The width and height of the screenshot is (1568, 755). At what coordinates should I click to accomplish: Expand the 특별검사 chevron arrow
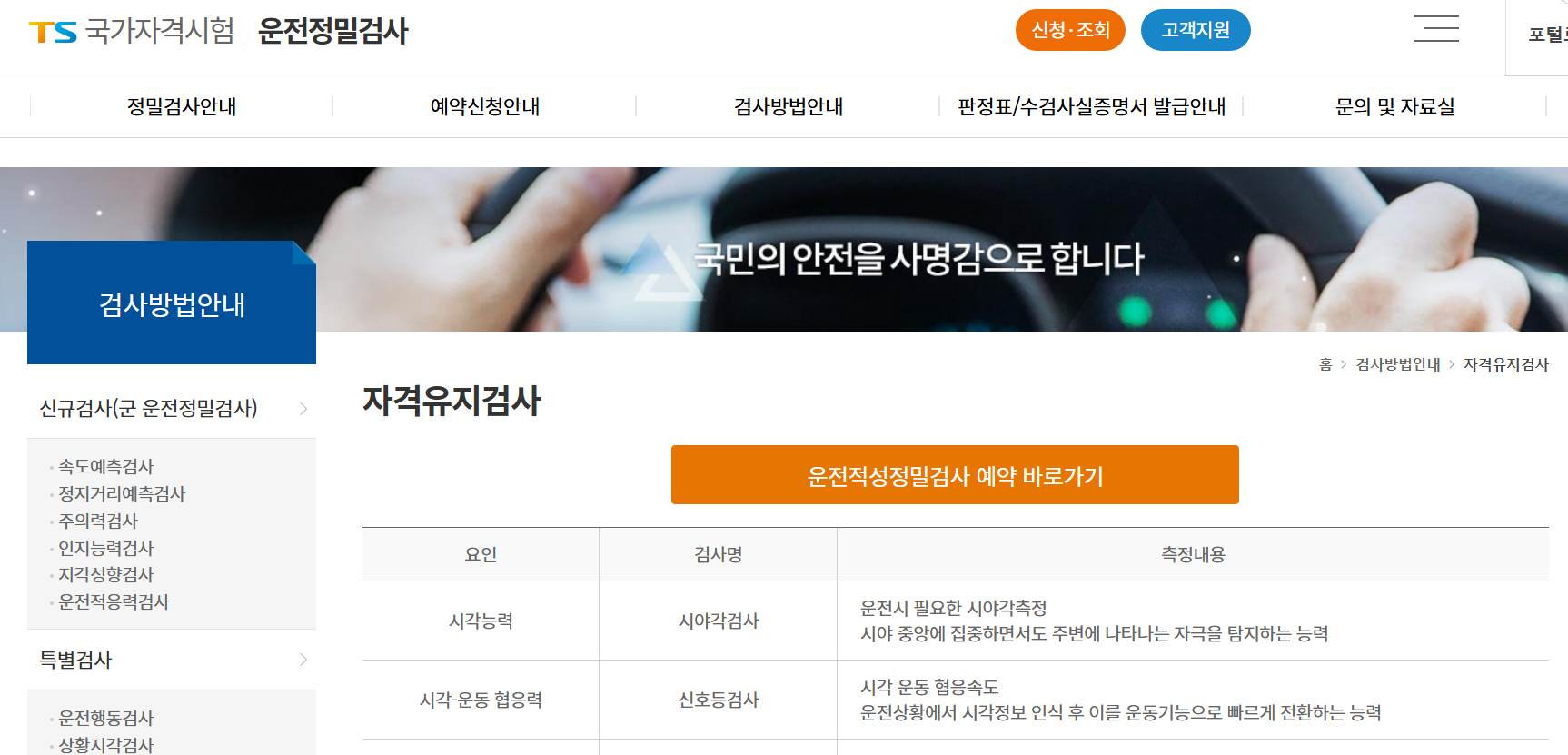(303, 660)
